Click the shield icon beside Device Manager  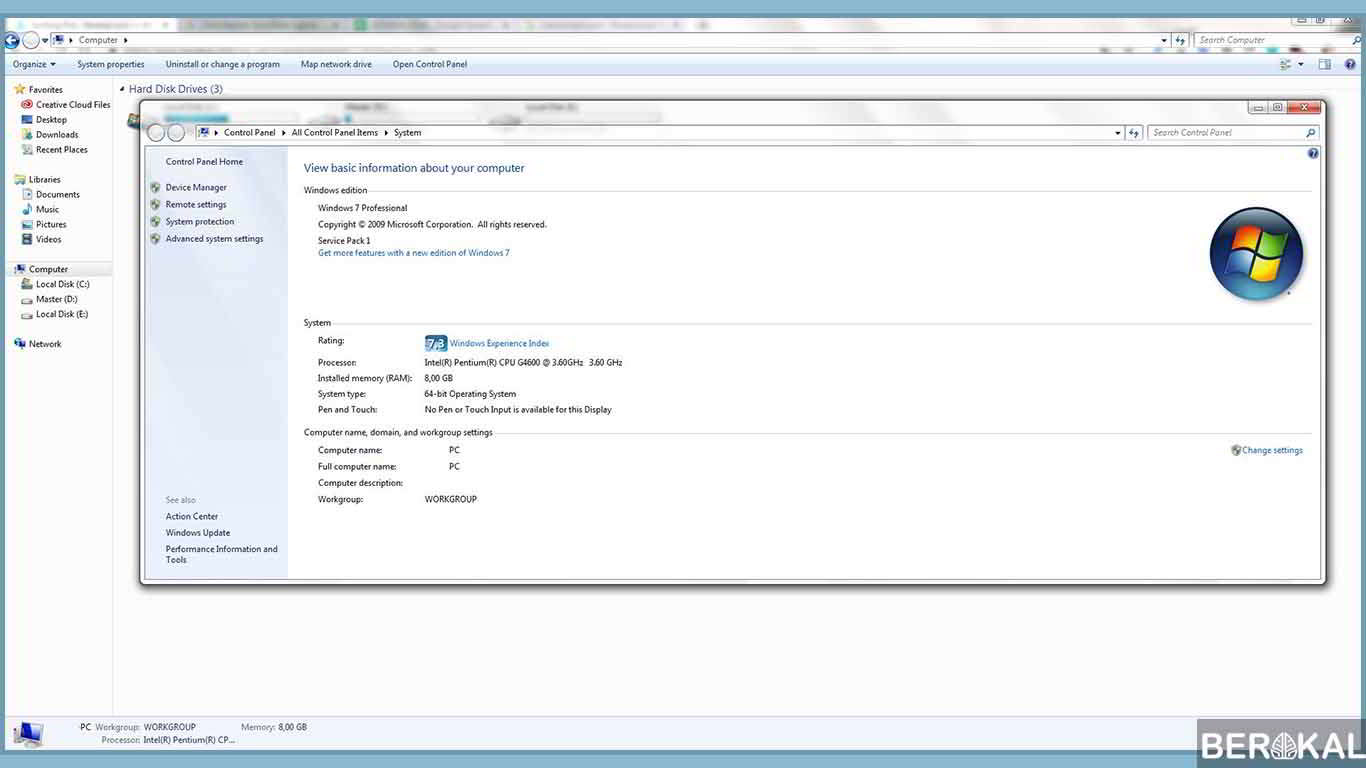click(x=155, y=187)
